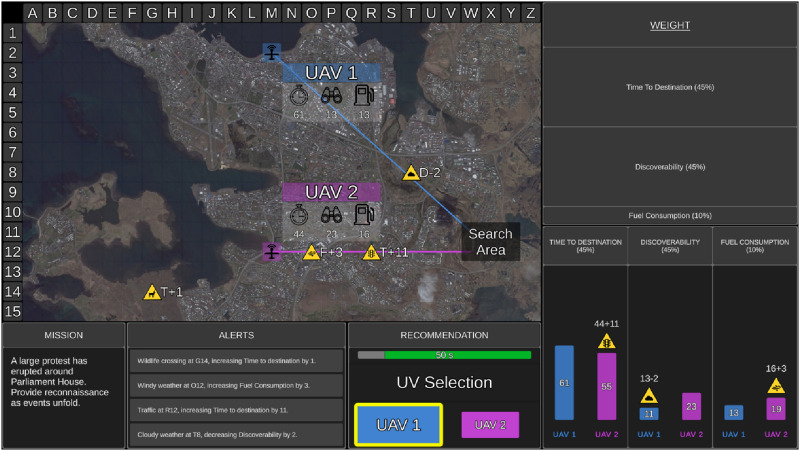Click the traffic warning T+11 map icon
Viewport: 800px width, 451px height.
coord(371,252)
